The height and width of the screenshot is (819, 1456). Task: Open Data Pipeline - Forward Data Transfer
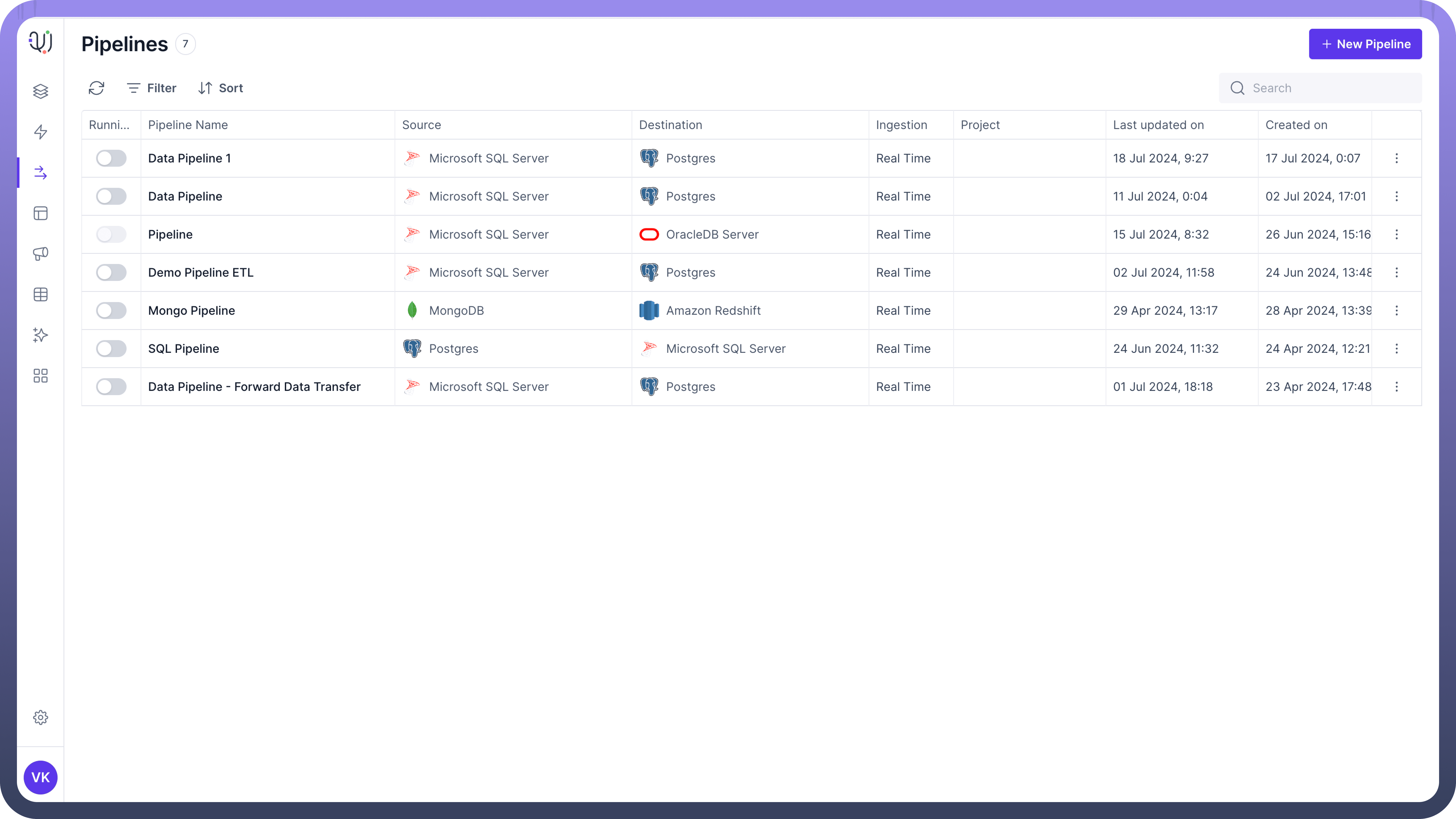click(254, 387)
